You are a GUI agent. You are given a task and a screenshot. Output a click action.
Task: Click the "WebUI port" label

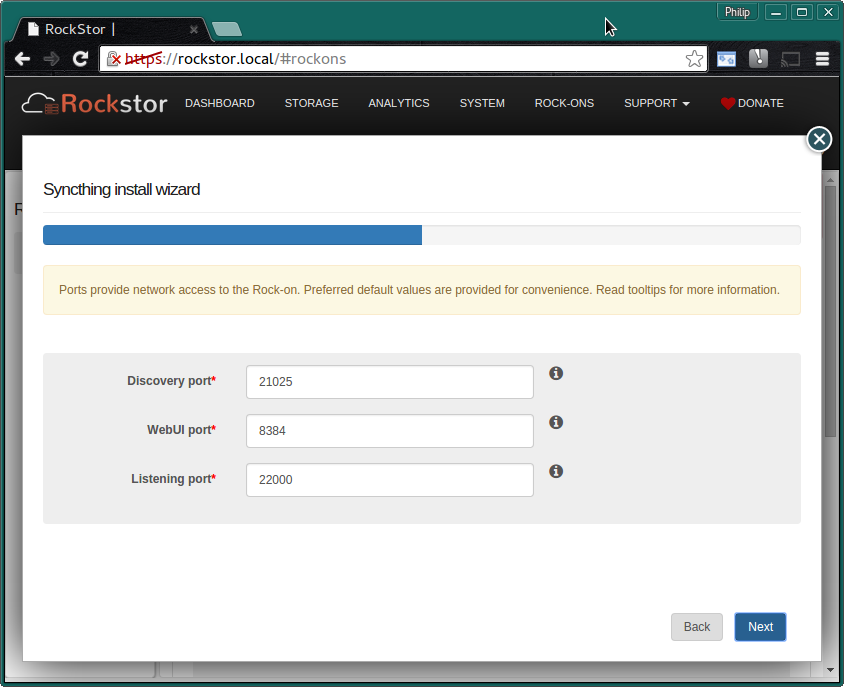point(181,430)
